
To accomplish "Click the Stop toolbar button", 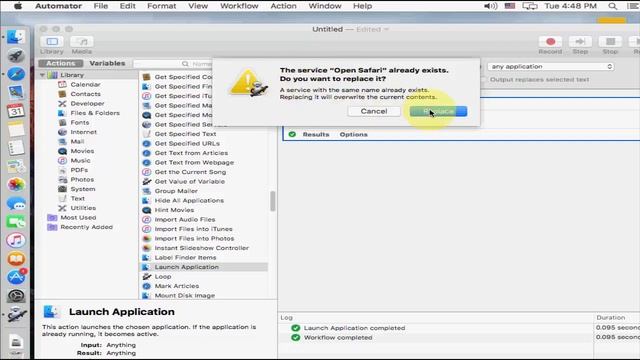I will click(x=610, y=45).
